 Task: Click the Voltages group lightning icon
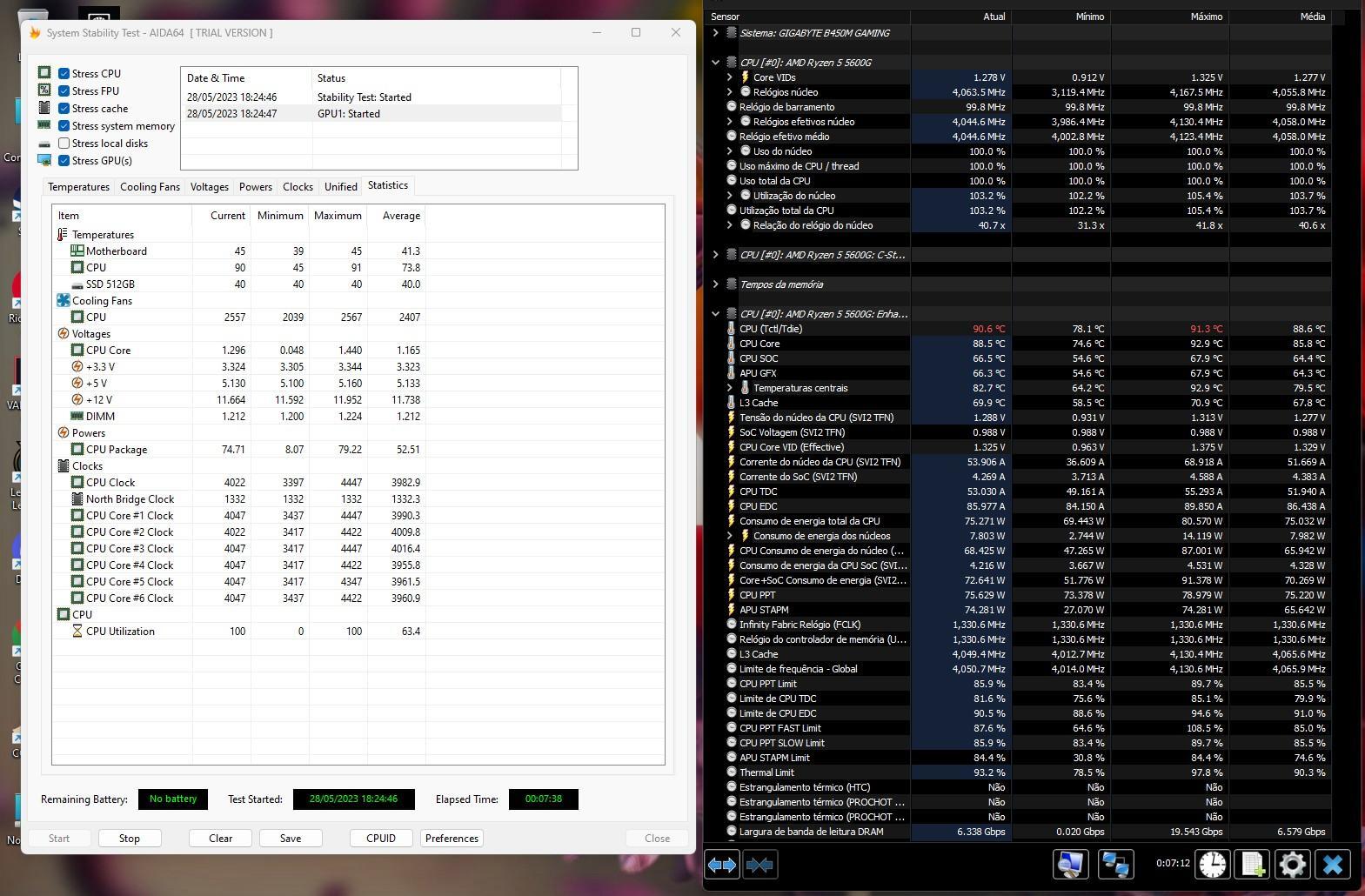[x=63, y=333]
